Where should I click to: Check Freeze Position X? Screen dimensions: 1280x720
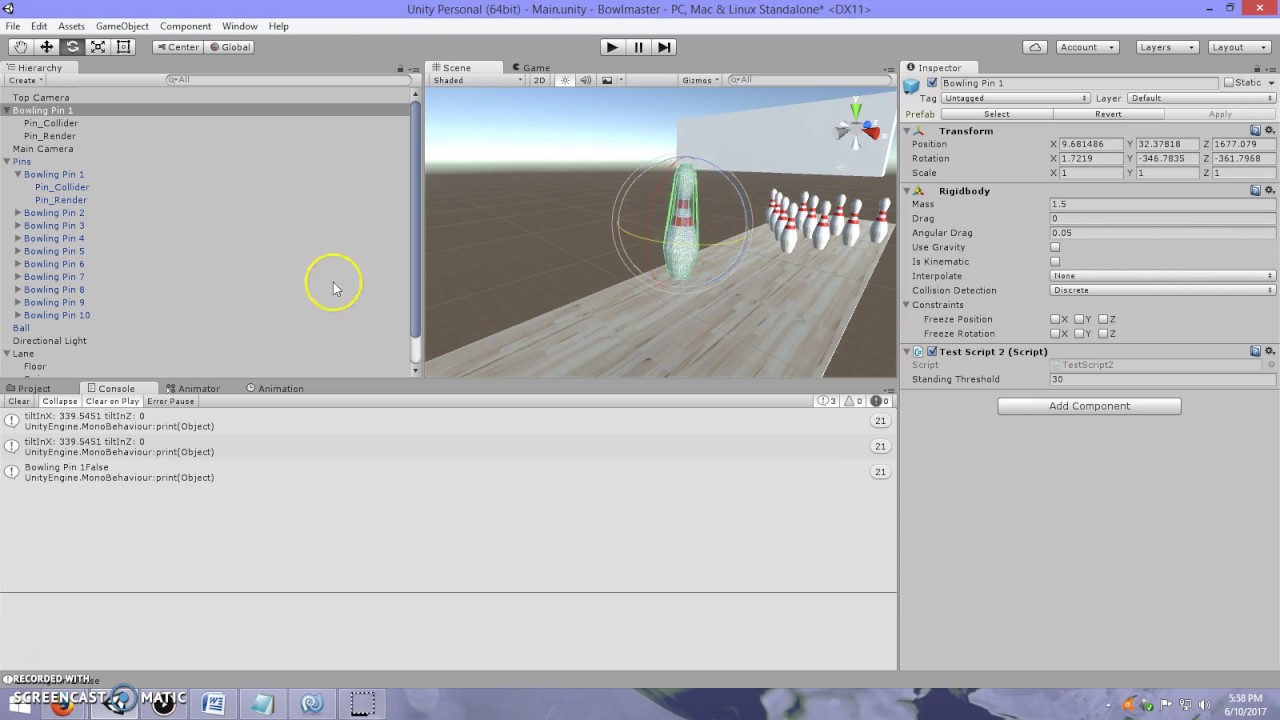click(1055, 319)
